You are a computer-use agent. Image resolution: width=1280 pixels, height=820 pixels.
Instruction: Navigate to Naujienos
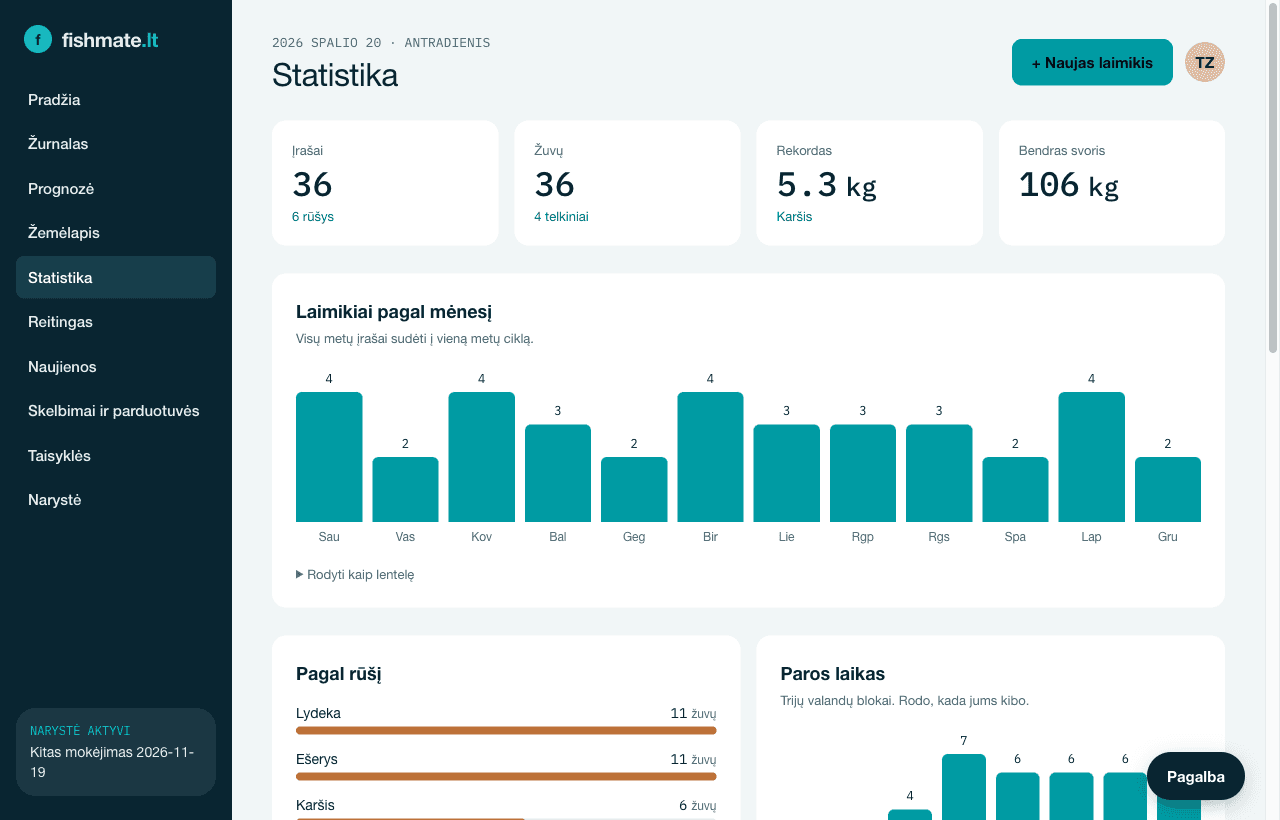point(116,367)
